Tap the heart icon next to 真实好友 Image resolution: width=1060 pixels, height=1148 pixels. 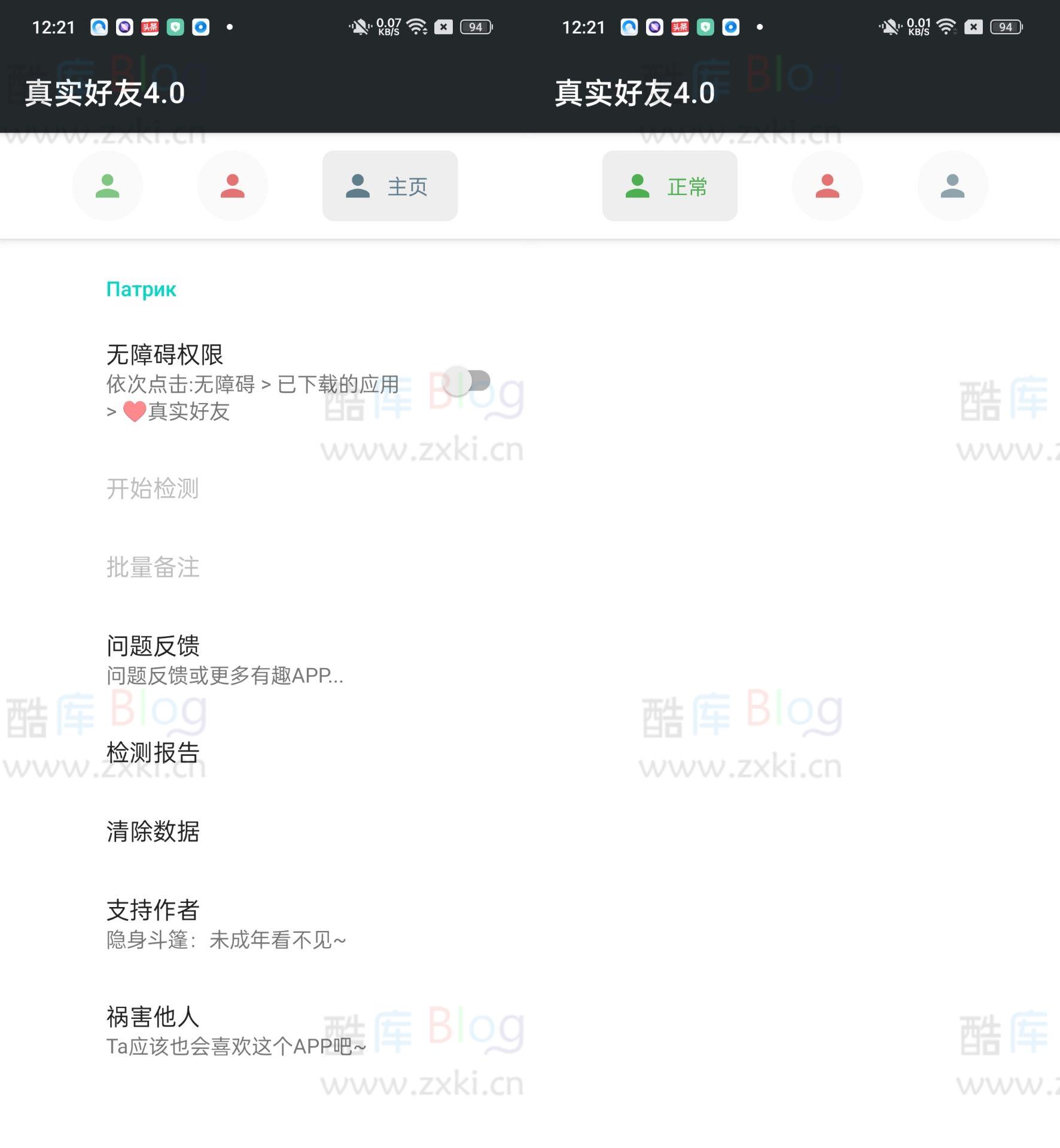coord(135,411)
